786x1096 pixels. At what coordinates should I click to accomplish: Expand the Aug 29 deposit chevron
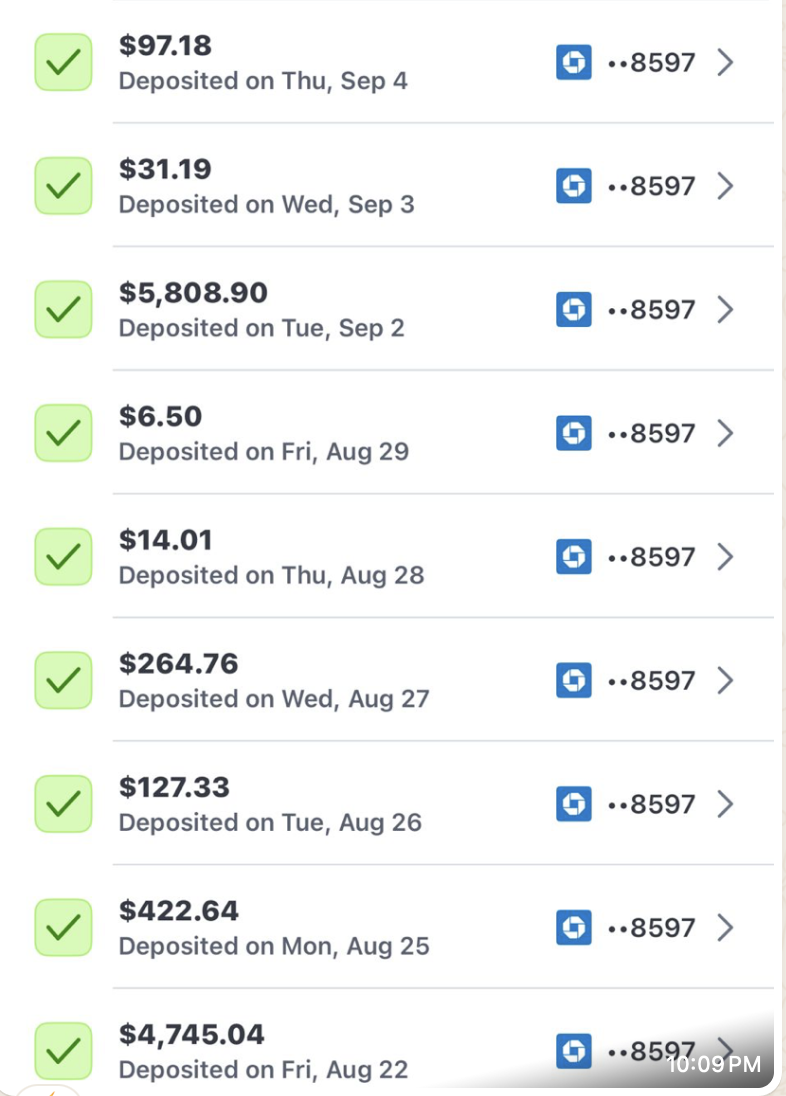tap(726, 433)
